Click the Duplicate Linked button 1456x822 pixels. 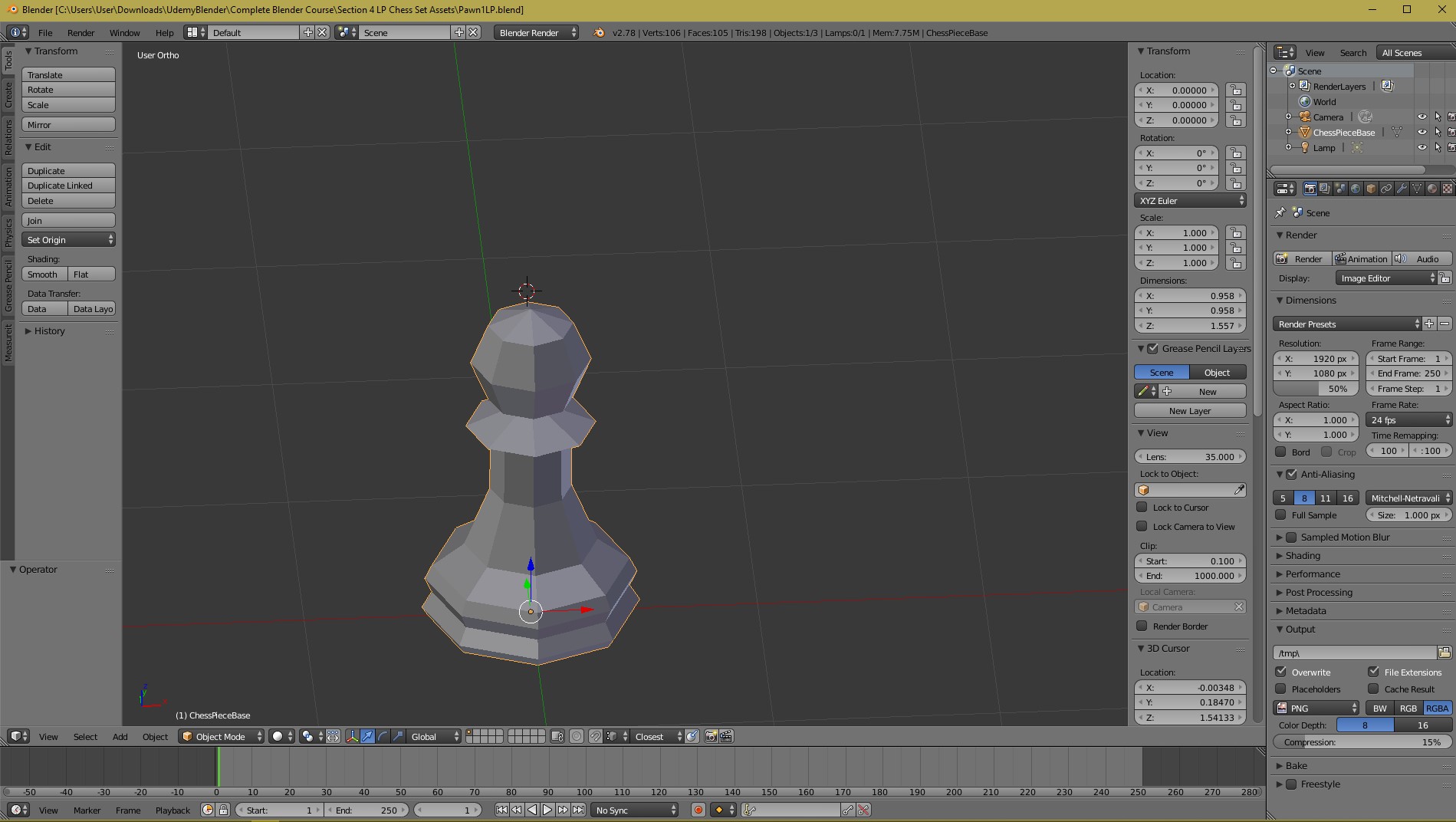(x=69, y=186)
